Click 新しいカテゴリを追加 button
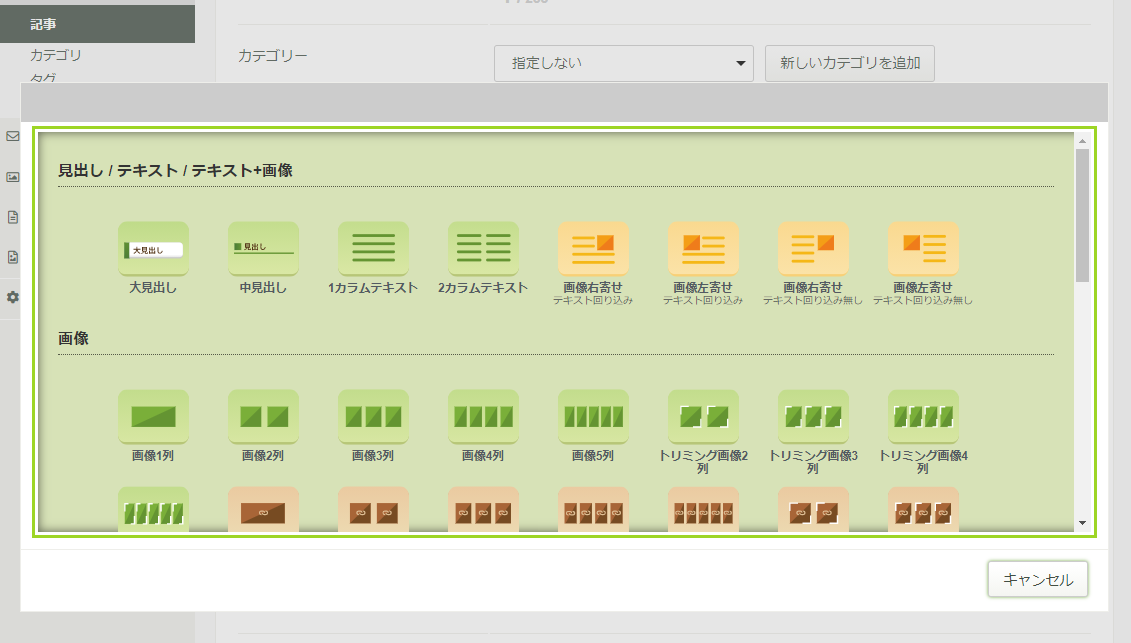This screenshot has height=643, width=1131. click(x=849, y=63)
